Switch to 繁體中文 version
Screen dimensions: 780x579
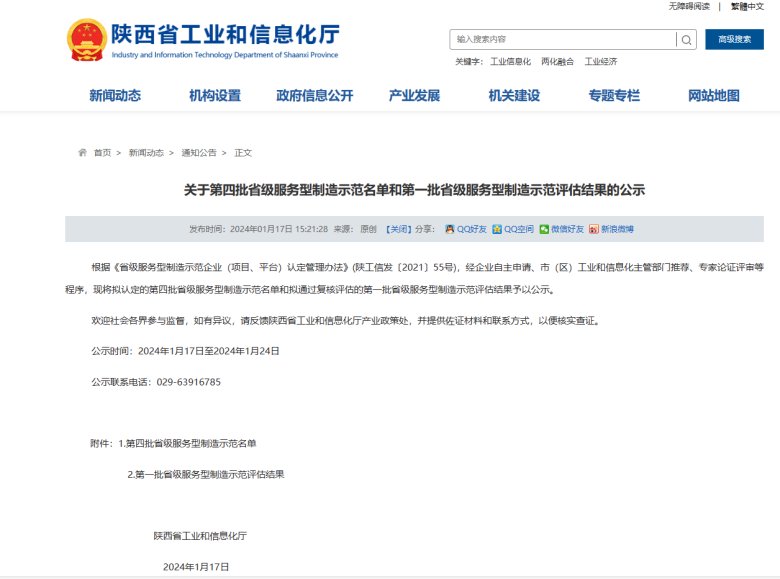point(747,6)
